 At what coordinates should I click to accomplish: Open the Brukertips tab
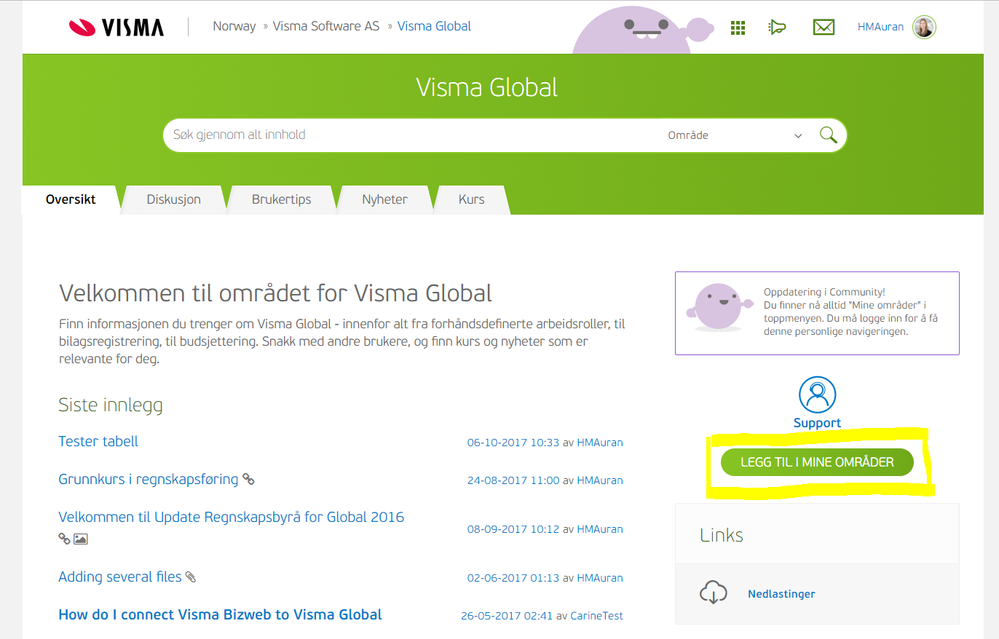[x=281, y=199]
